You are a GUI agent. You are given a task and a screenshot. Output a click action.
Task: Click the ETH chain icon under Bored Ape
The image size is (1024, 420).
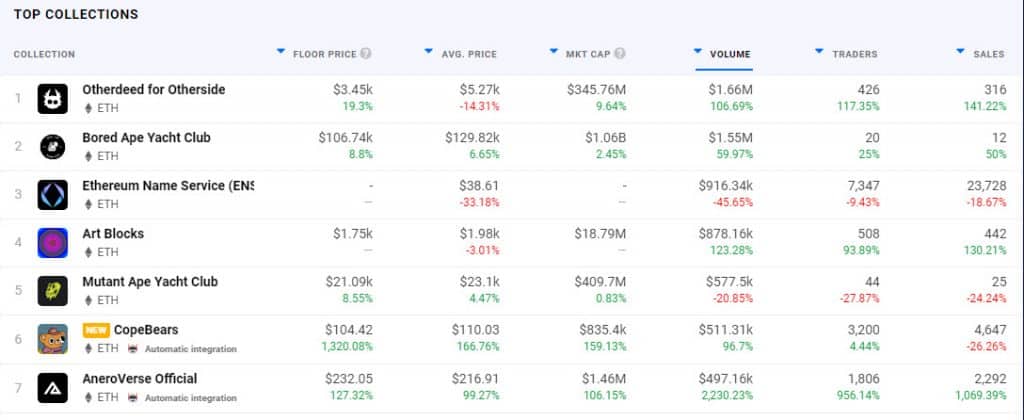[89, 156]
